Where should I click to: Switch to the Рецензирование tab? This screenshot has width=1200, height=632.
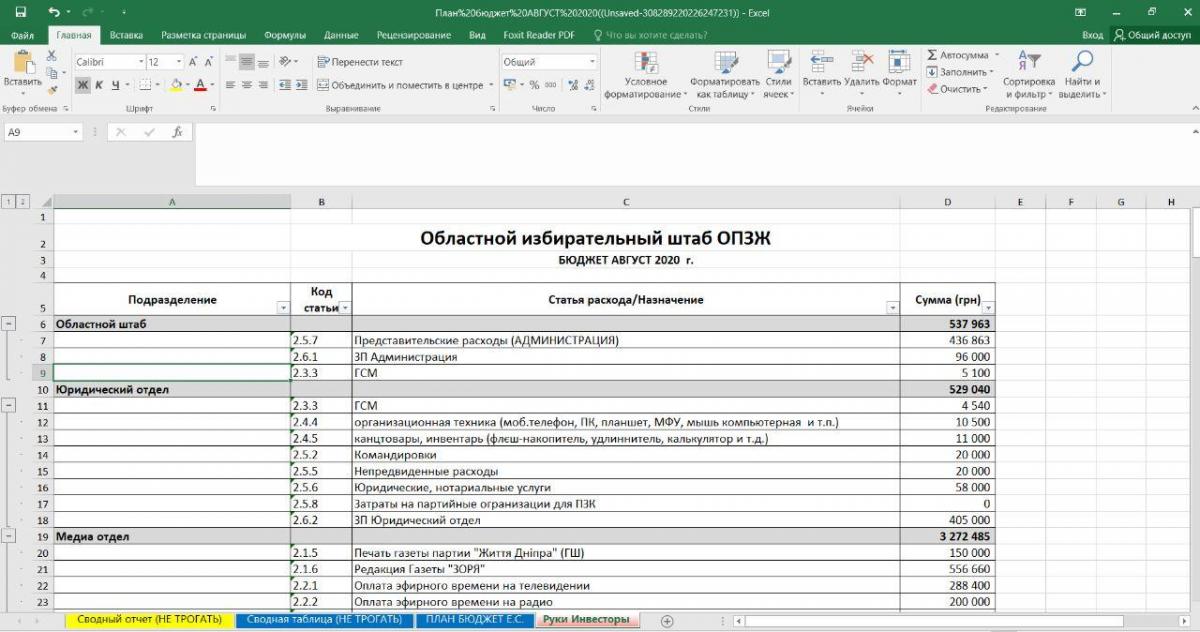[414, 35]
